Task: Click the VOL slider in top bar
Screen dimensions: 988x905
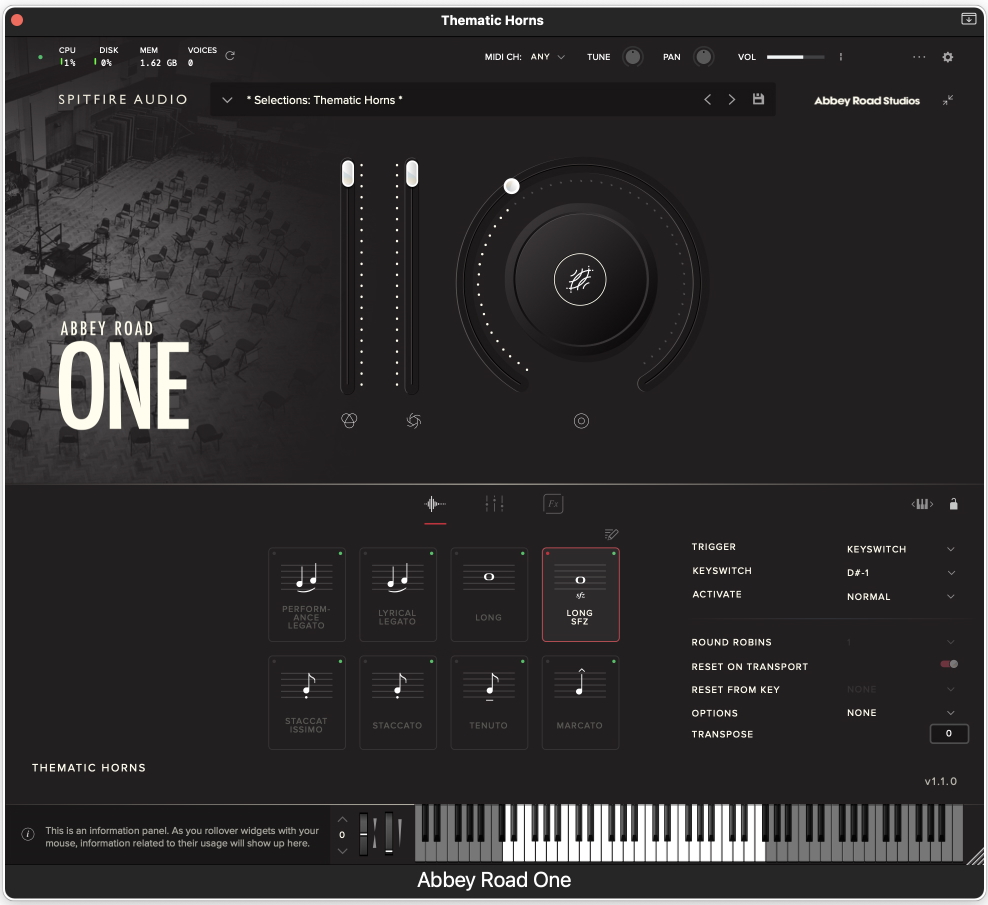Action: 795,57
